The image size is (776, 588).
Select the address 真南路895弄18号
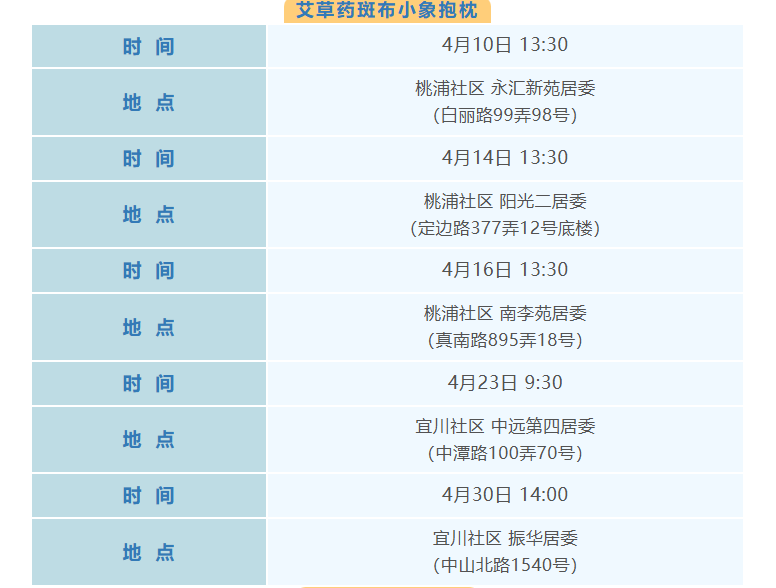point(504,340)
